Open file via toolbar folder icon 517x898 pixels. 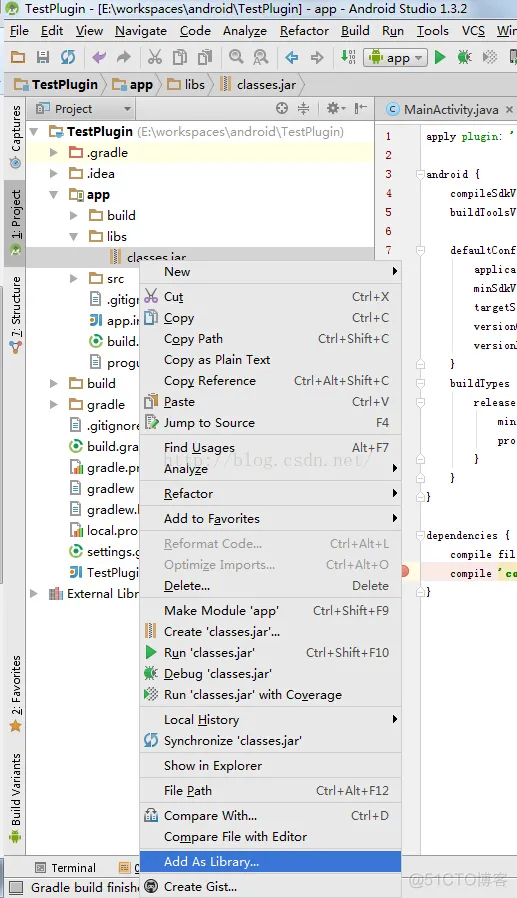click(18, 57)
